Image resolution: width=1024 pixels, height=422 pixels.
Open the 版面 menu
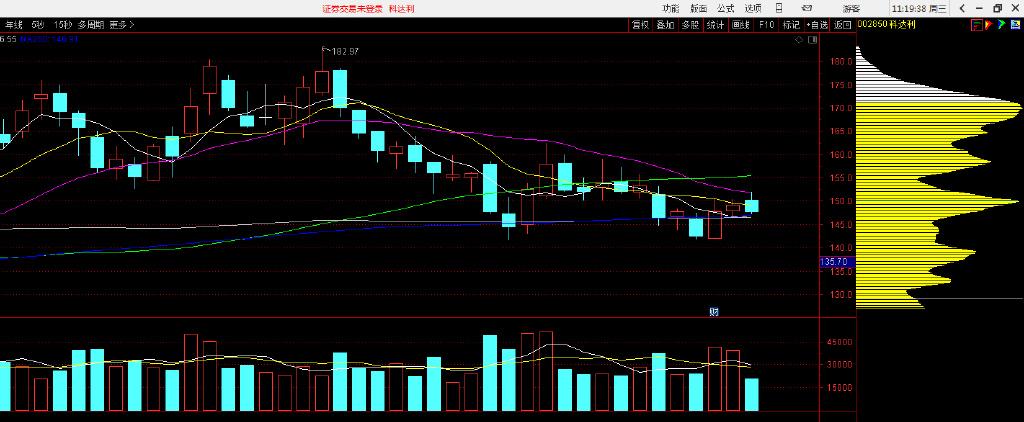pos(698,8)
